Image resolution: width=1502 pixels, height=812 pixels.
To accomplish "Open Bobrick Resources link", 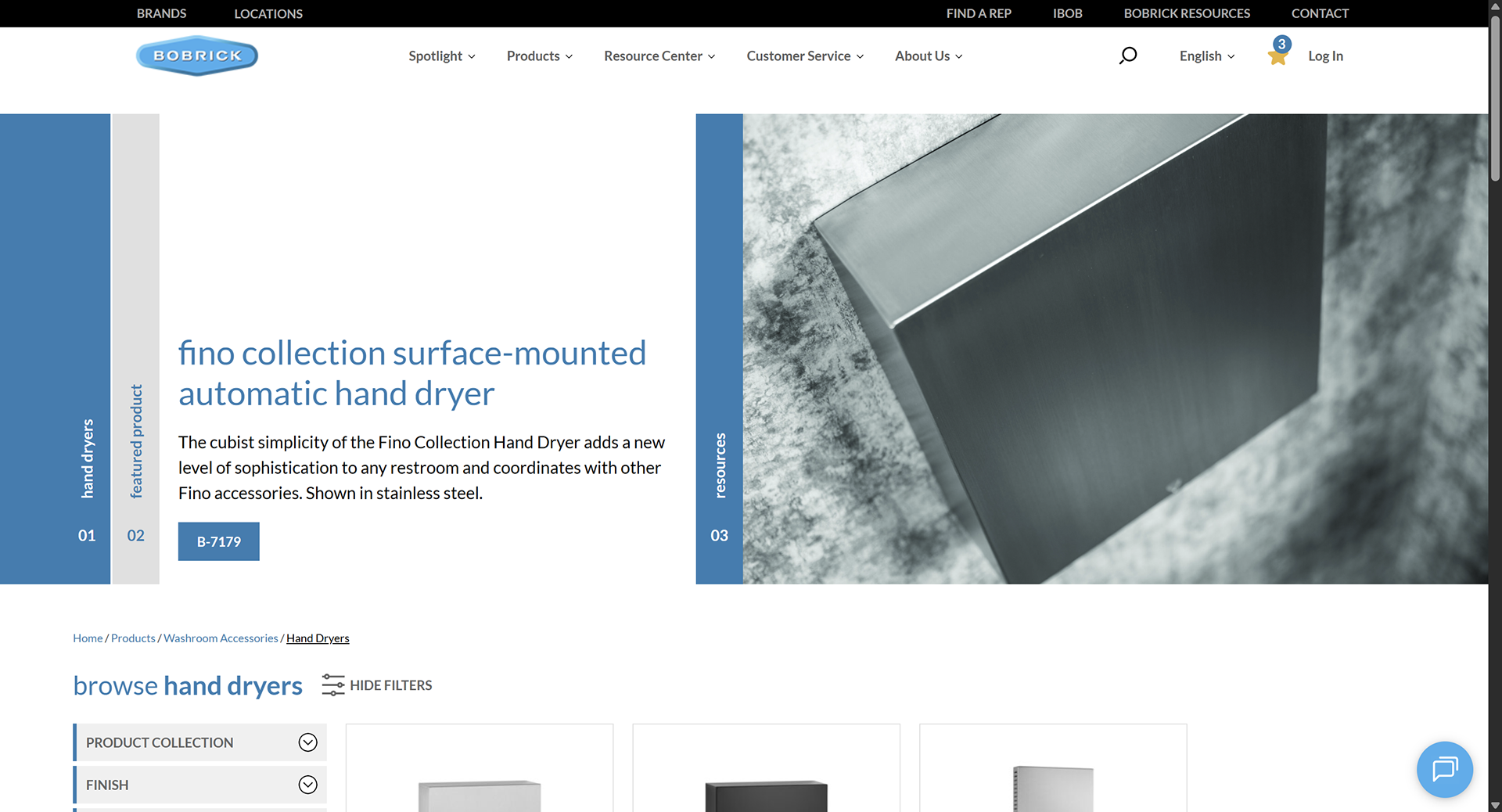I will point(1187,13).
